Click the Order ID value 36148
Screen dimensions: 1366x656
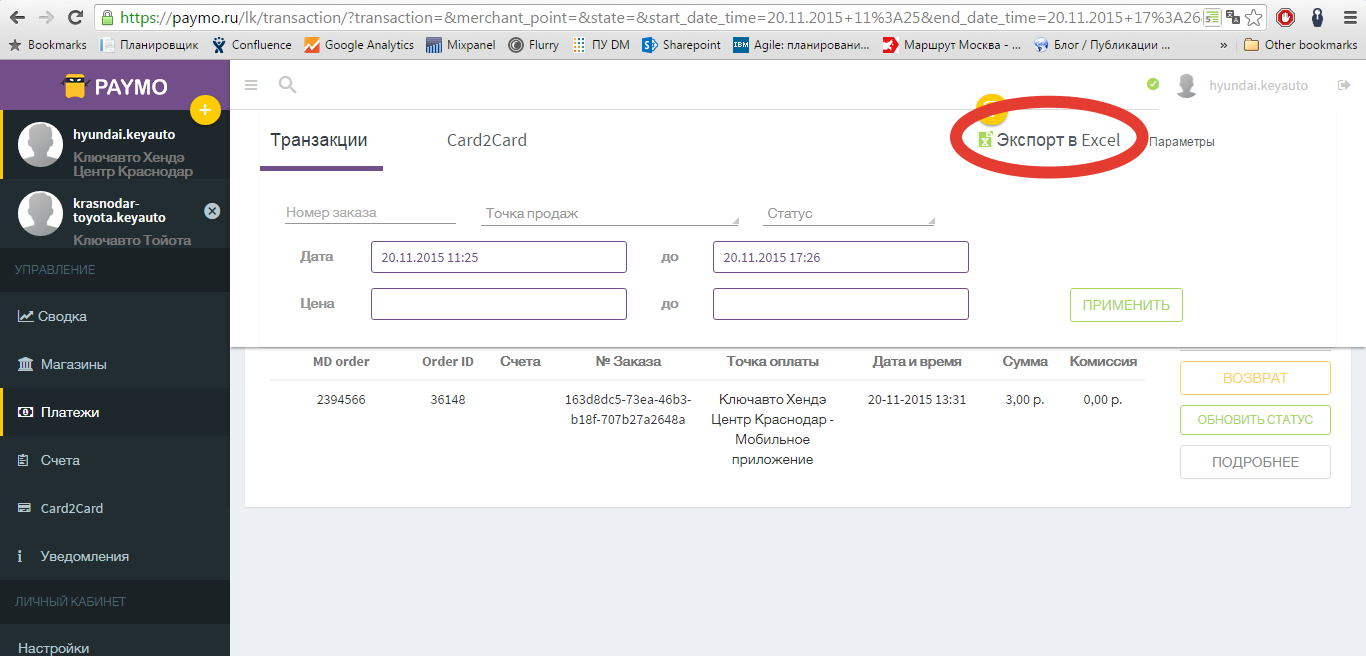(x=448, y=400)
